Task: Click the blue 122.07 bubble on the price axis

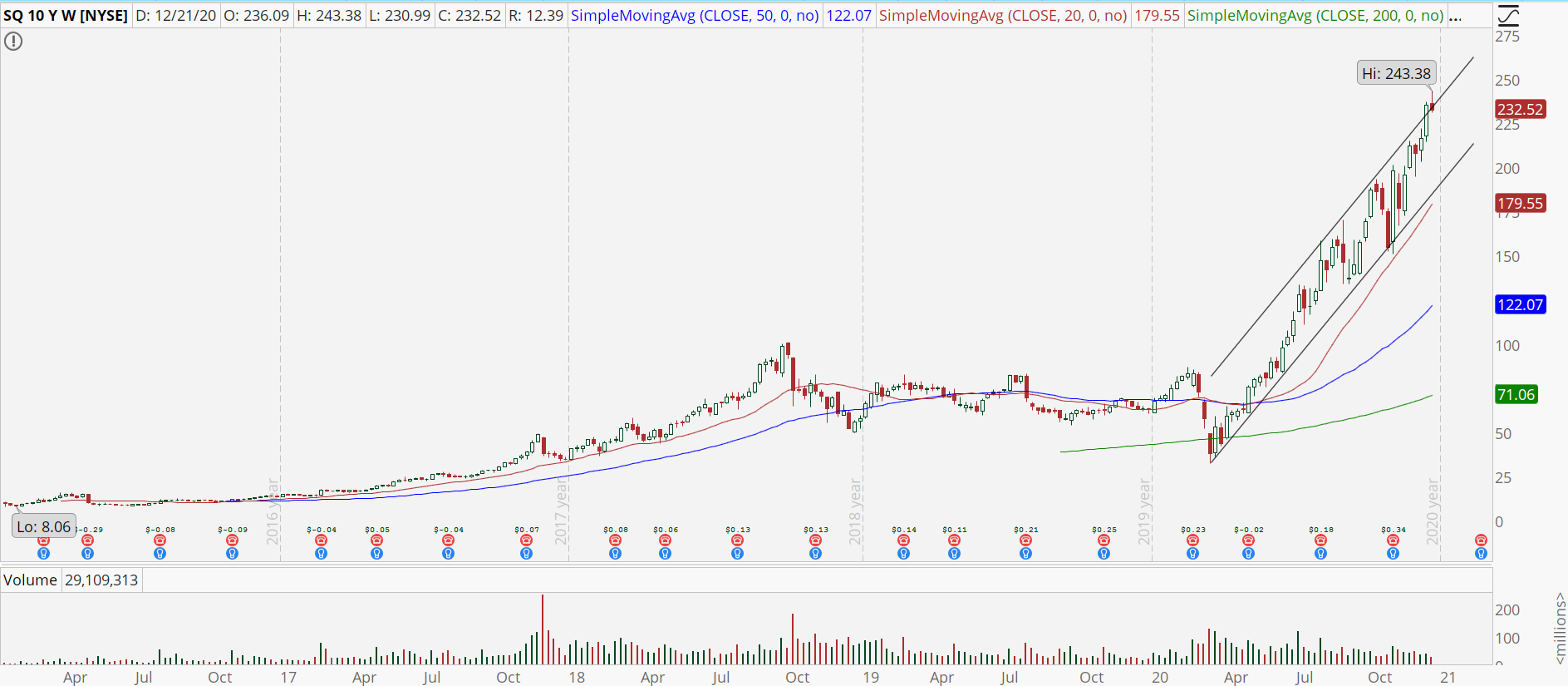Action: (1520, 304)
